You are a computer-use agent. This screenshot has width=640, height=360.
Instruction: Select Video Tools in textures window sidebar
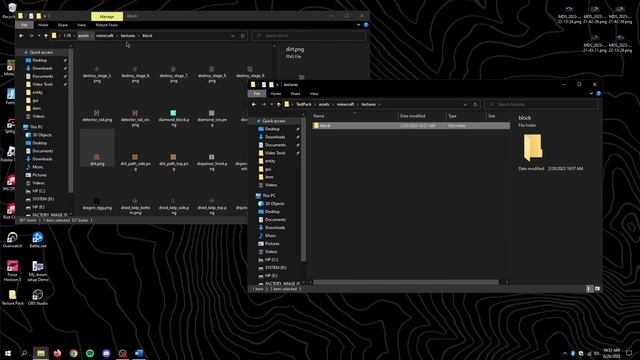tap(275, 153)
